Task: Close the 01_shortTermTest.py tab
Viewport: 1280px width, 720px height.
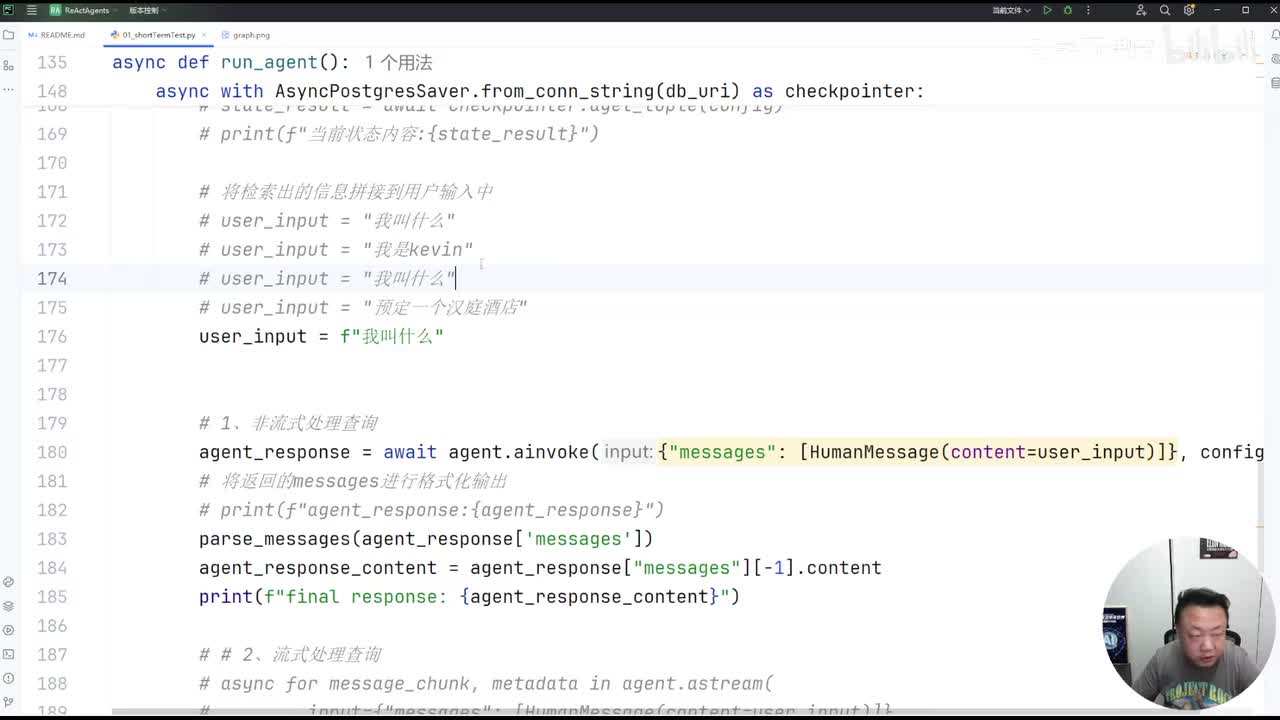Action: 205,35
